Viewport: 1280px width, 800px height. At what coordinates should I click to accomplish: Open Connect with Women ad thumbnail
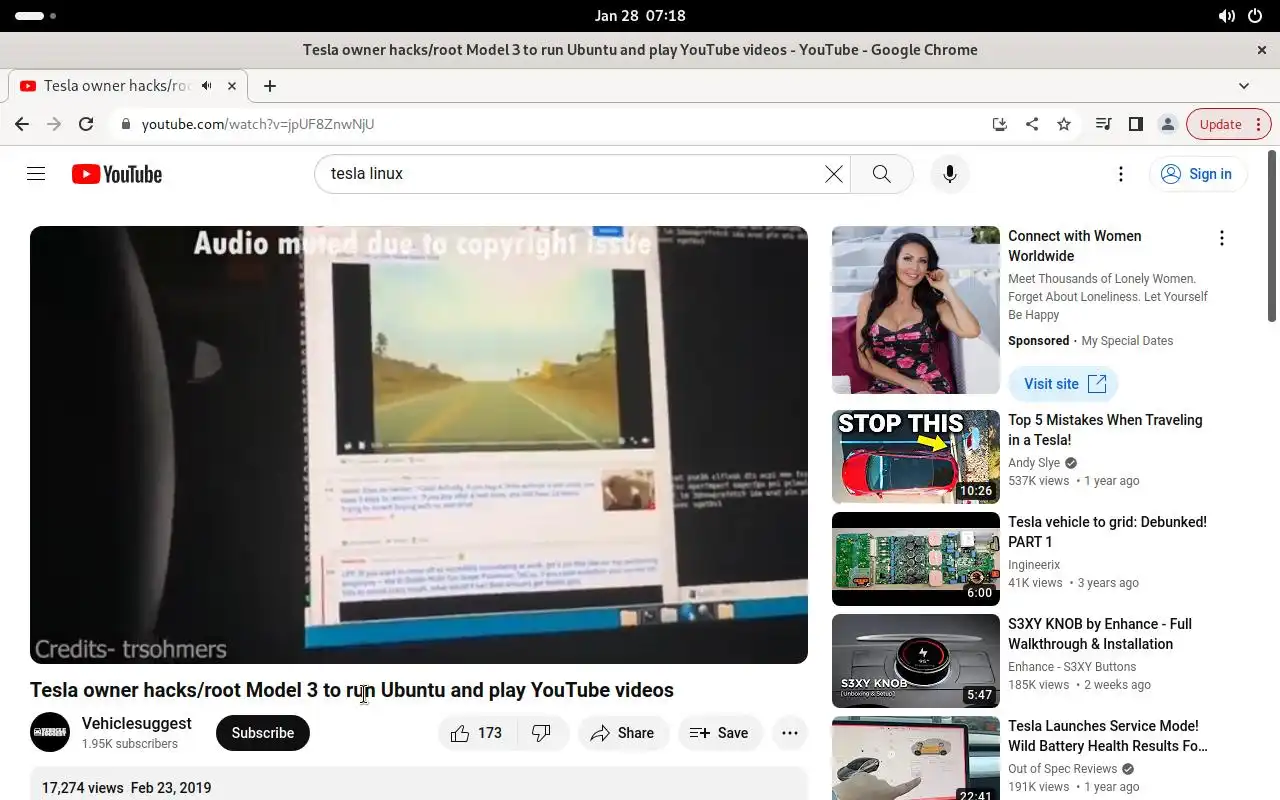pyautogui.click(x=916, y=310)
